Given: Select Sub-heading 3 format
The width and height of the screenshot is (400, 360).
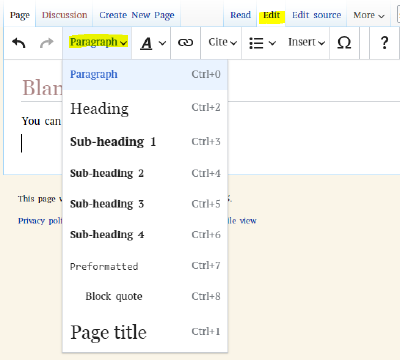Looking at the screenshot, I should 145,204.
